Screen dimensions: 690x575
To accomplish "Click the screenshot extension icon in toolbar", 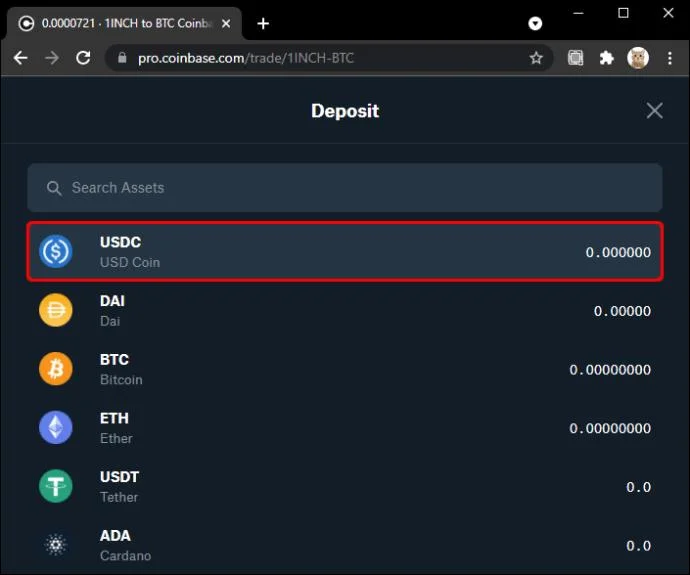I will coord(575,58).
